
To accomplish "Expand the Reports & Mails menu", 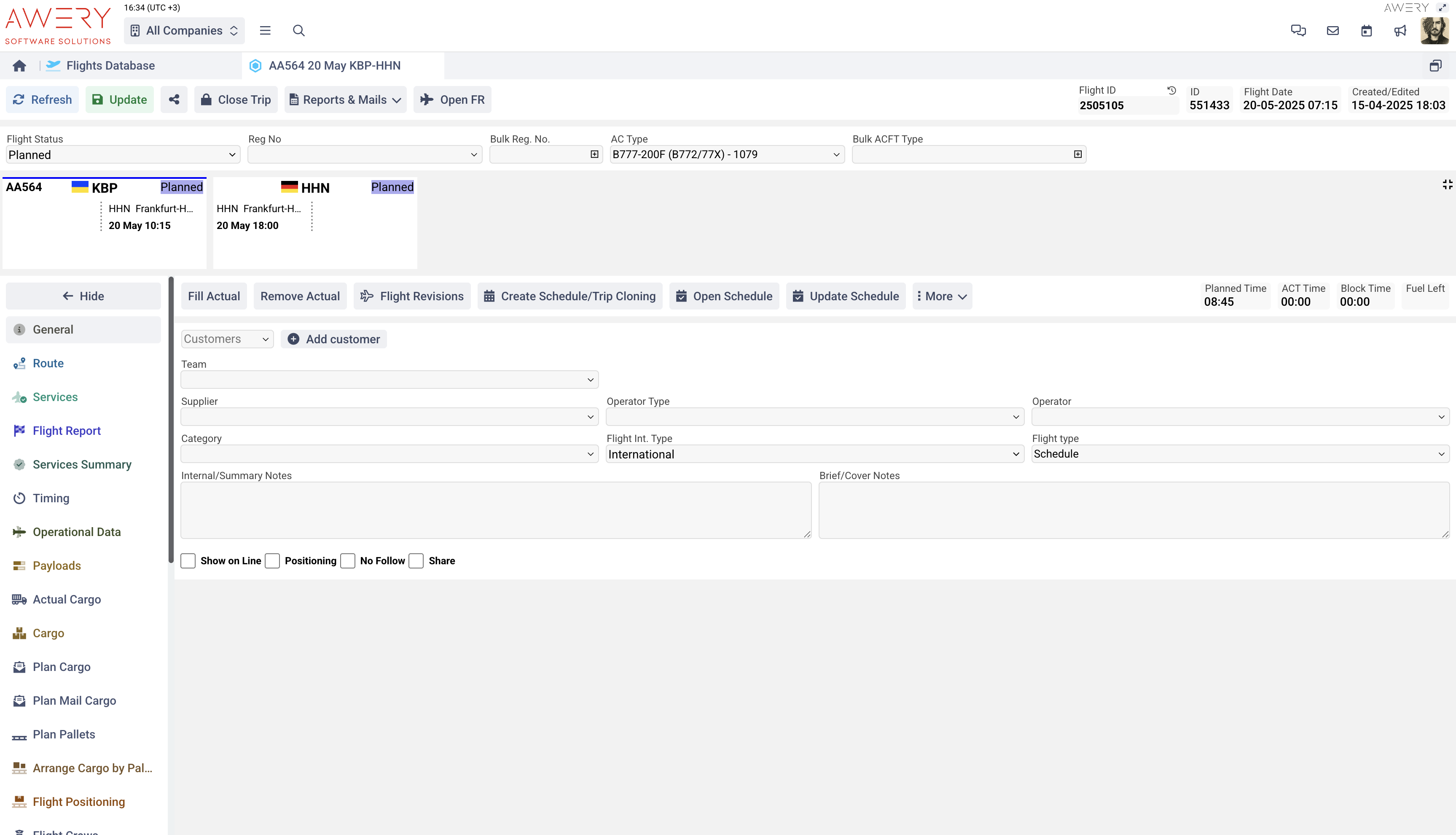I will [x=345, y=100].
